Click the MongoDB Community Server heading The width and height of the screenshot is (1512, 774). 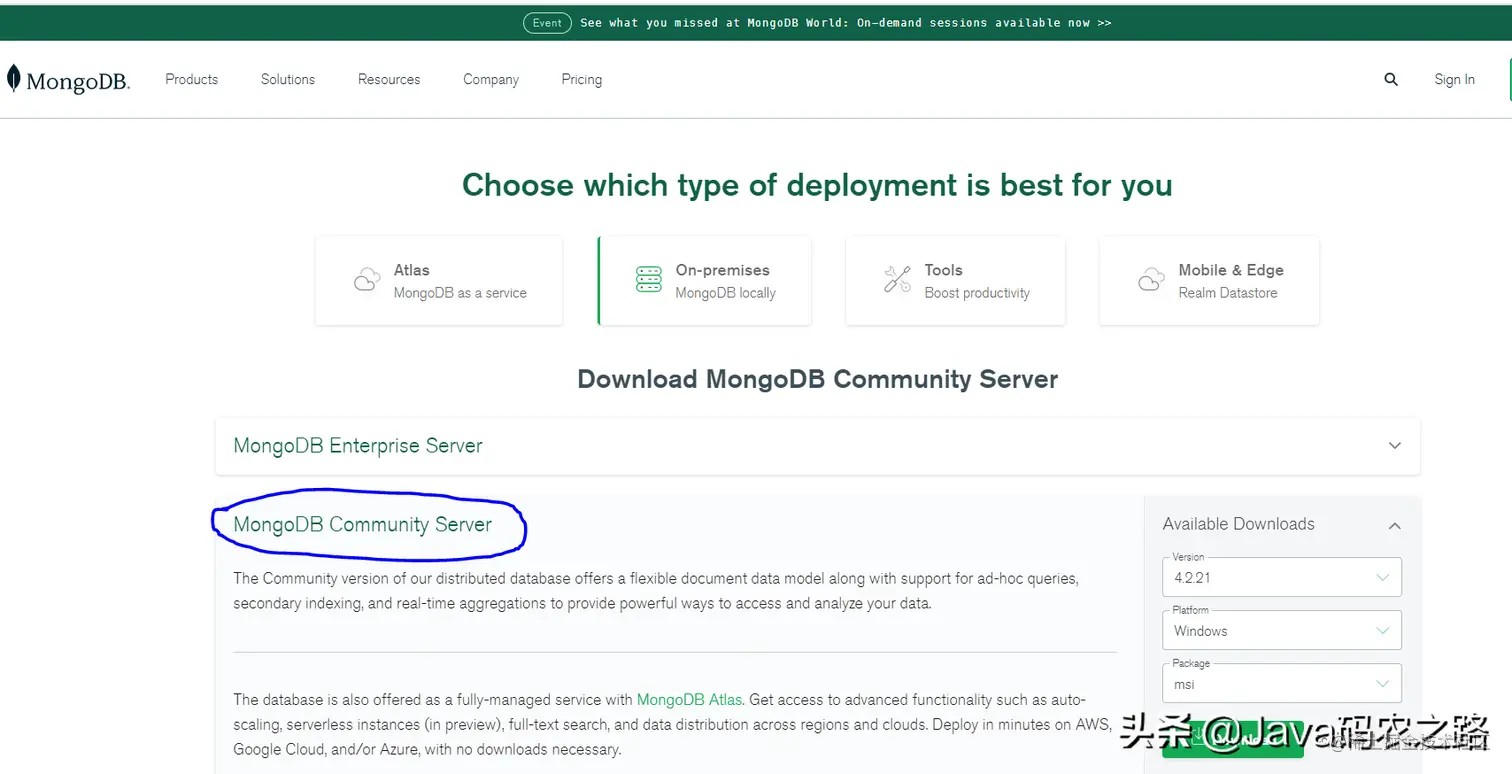click(x=363, y=524)
